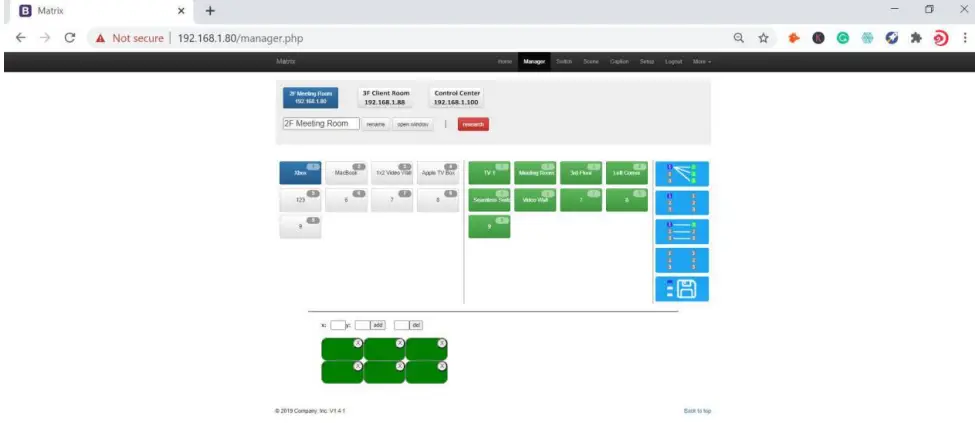This screenshot has width=975, height=423.
Task: Click Logout in the navigation bar
Action: point(673,62)
